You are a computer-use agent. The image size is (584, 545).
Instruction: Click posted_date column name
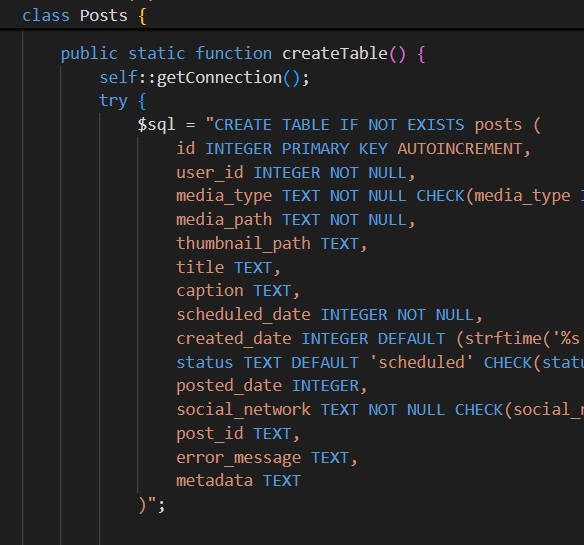coord(229,387)
